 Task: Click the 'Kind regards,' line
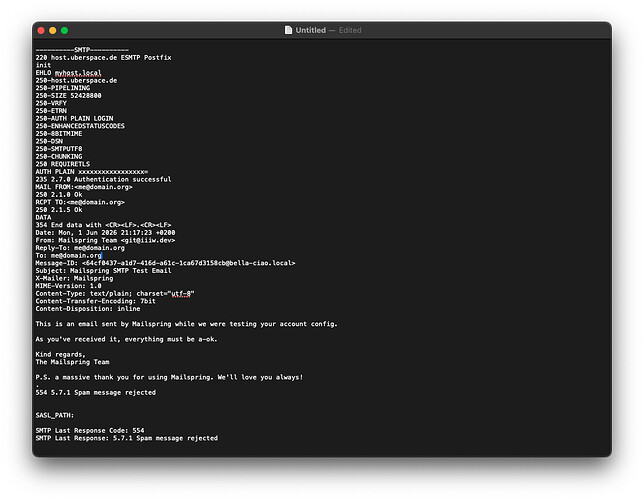tap(61, 354)
